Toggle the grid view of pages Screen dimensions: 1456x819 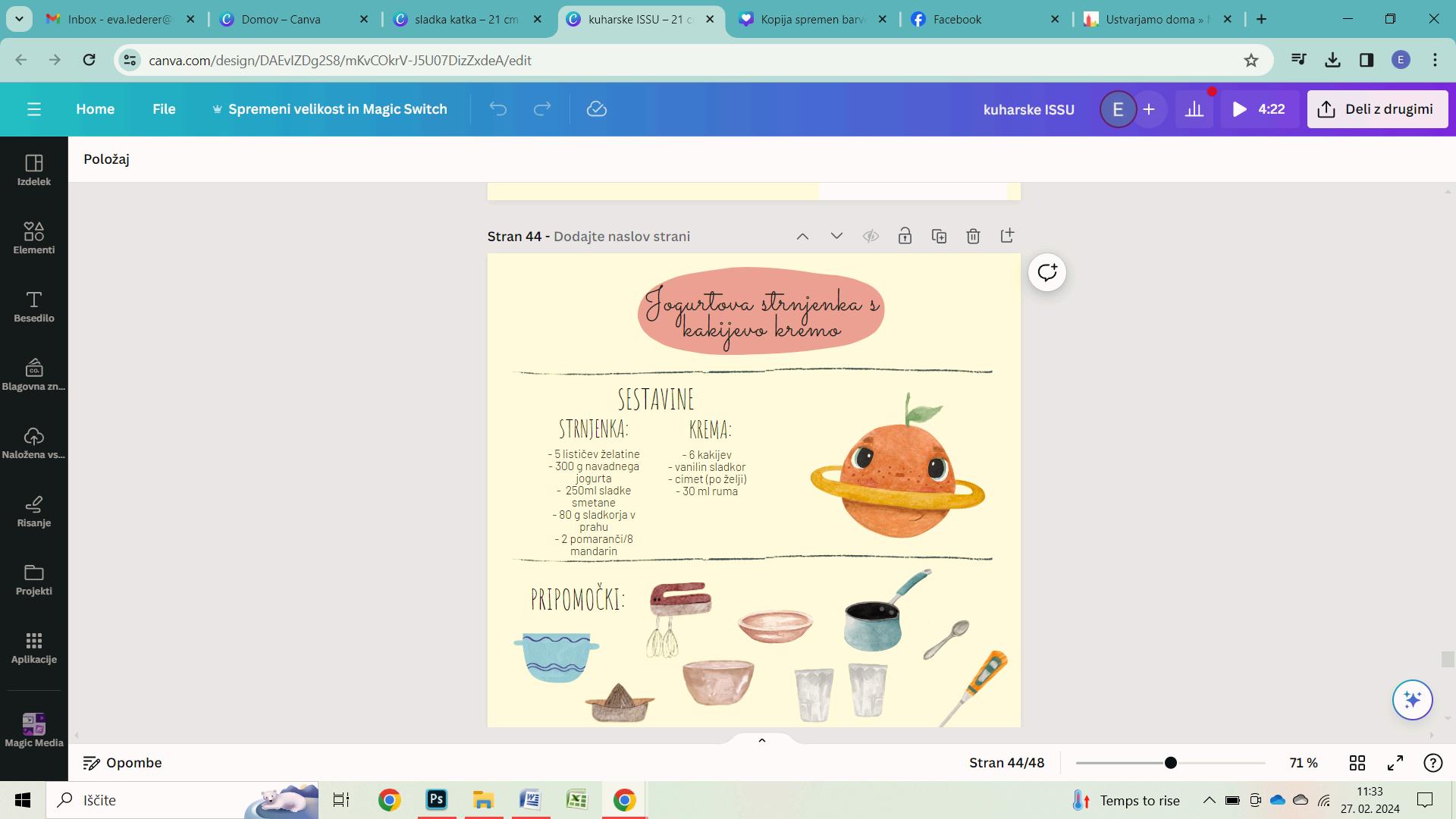[x=1357, y=763]
